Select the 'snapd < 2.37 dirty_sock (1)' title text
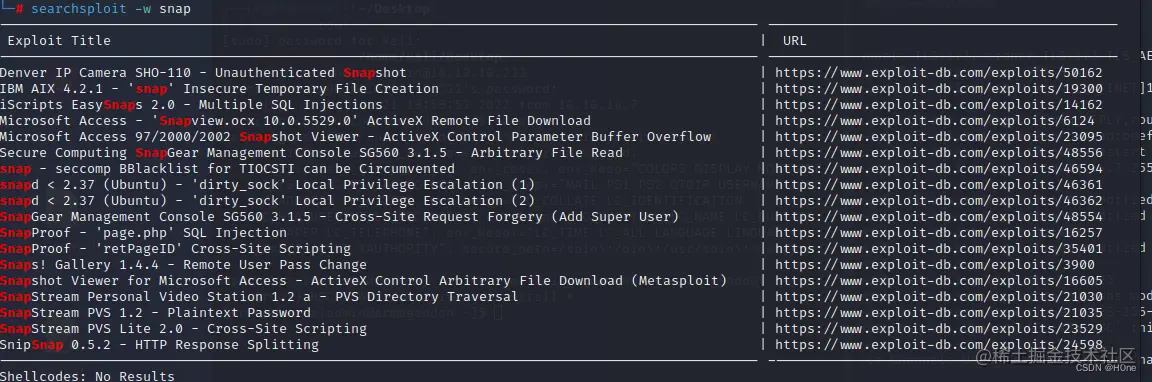The width and height of the screenshot is (1152, 382). pos(267,185)
